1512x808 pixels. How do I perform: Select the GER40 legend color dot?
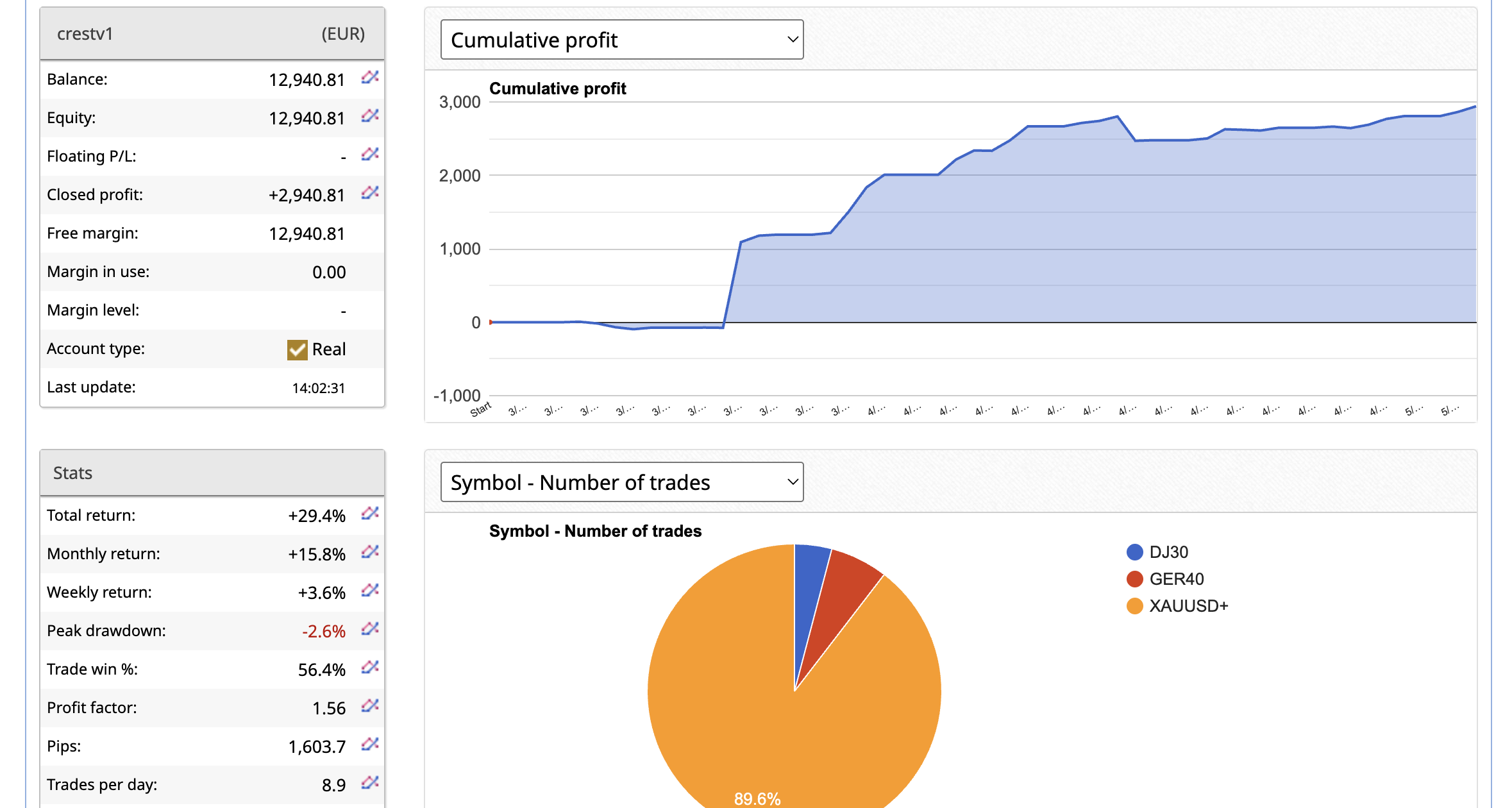(x=1134, y=579)
